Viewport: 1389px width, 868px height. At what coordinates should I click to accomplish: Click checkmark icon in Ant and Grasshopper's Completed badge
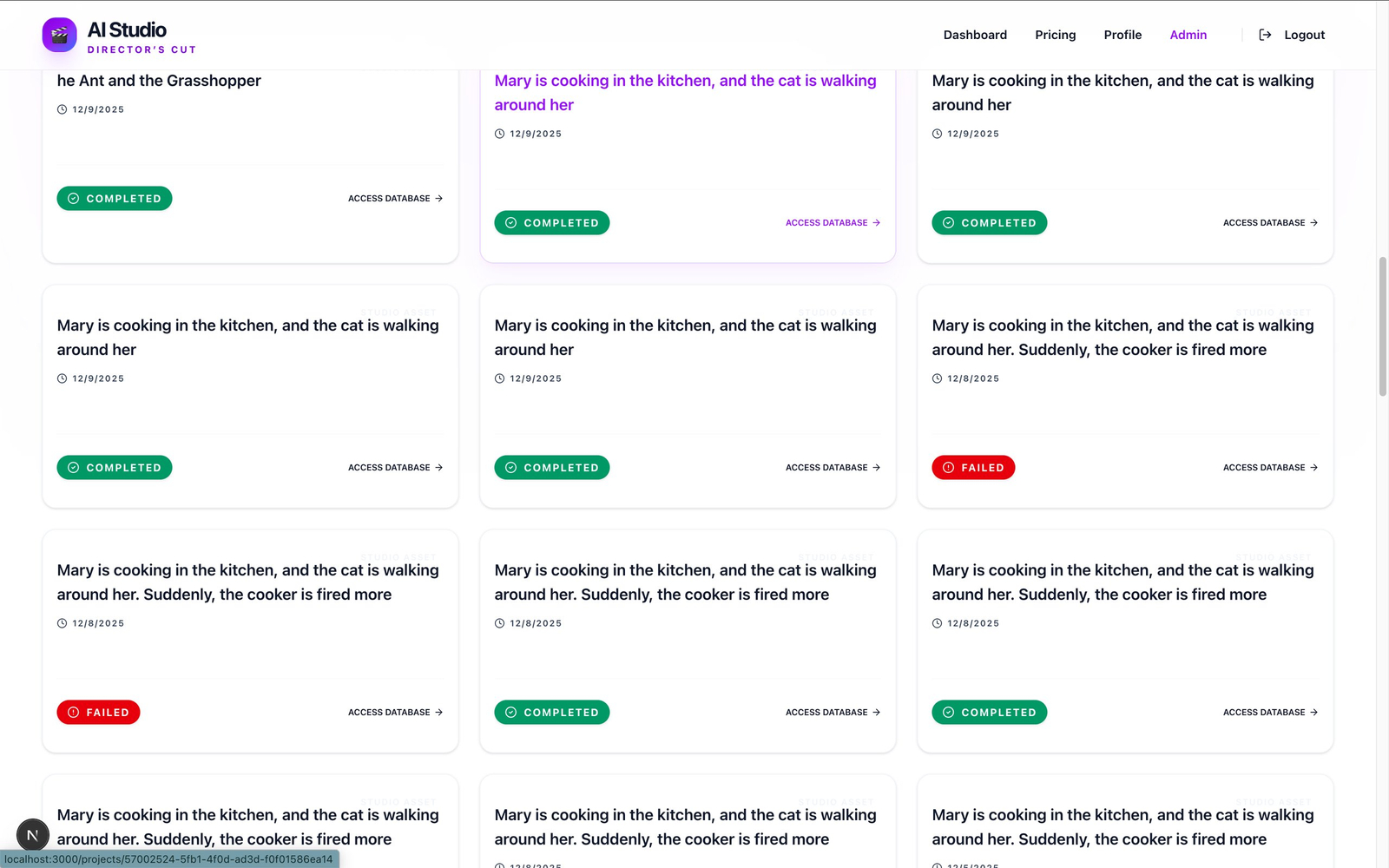74,199
